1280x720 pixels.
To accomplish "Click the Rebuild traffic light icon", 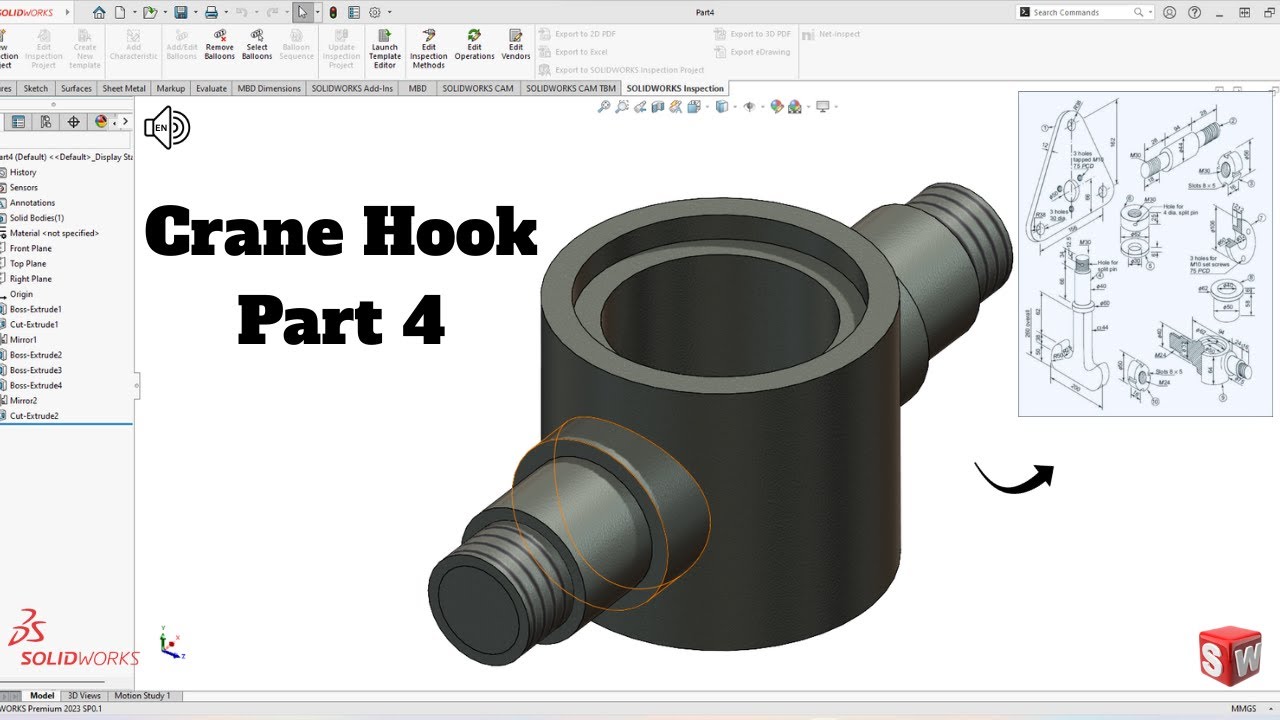I will click(x=333, y=12).
